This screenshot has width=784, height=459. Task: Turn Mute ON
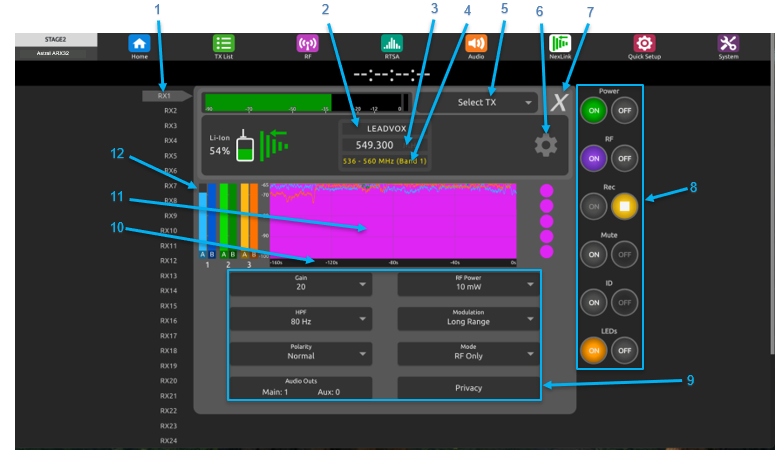(x=594, y=254)
